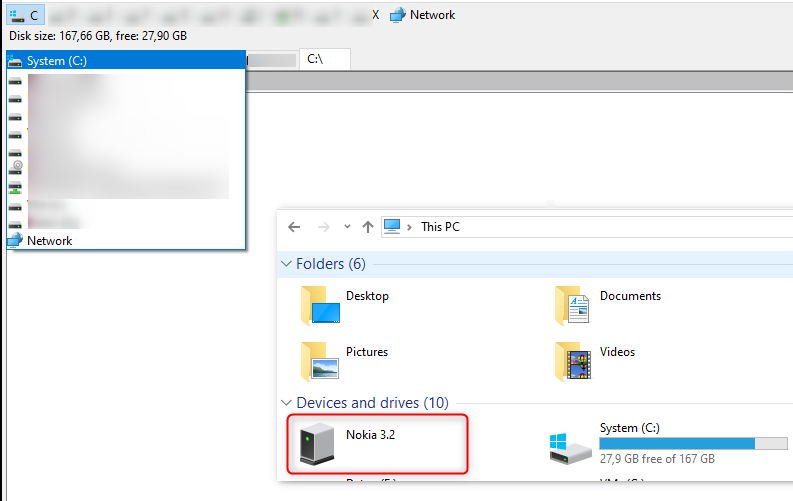Viewport: 793px width, 501px height.
Task: Collapse the Devices and drives (10) group
Action: pyautogui.click(x=286, y=403)
